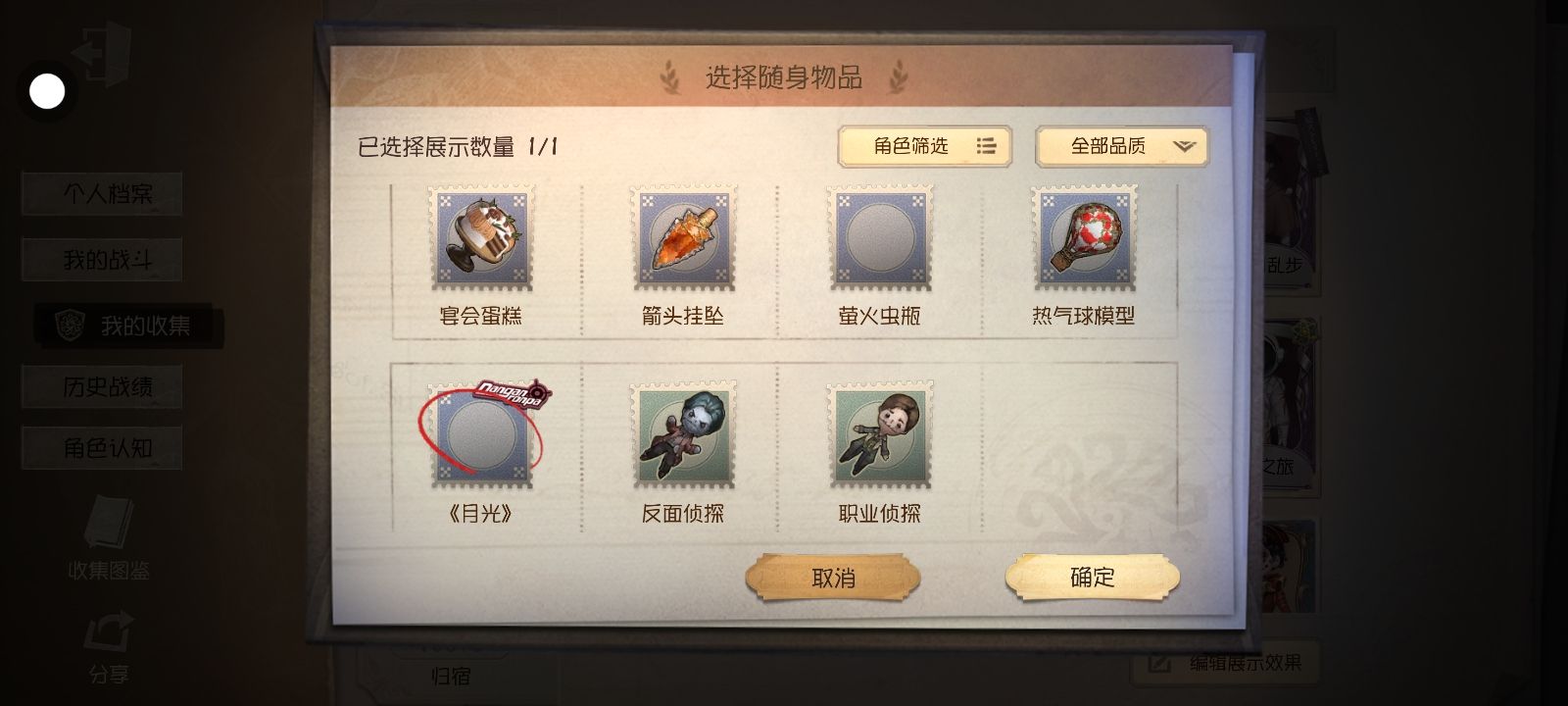The height and width of the screenshot is (706, 1568).
Task: Expand the 全部品质 quality dropdown
Action: point(1121,147)
